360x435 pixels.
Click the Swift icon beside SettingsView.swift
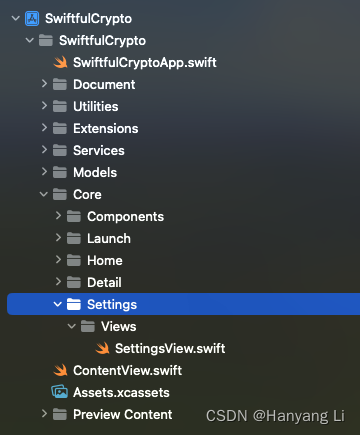point(102,348)
